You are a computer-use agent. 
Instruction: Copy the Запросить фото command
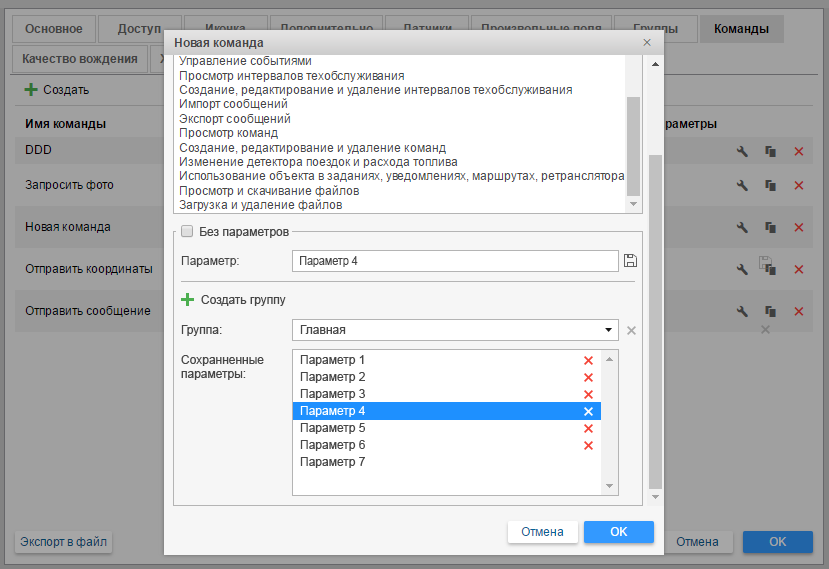pyautogui.click(x=770, y=186)
